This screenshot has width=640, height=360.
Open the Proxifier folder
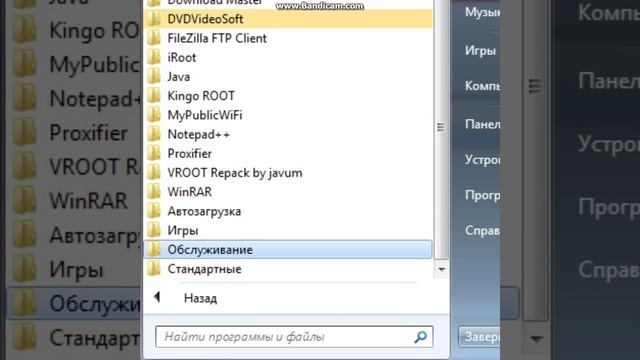pos(288,153)
